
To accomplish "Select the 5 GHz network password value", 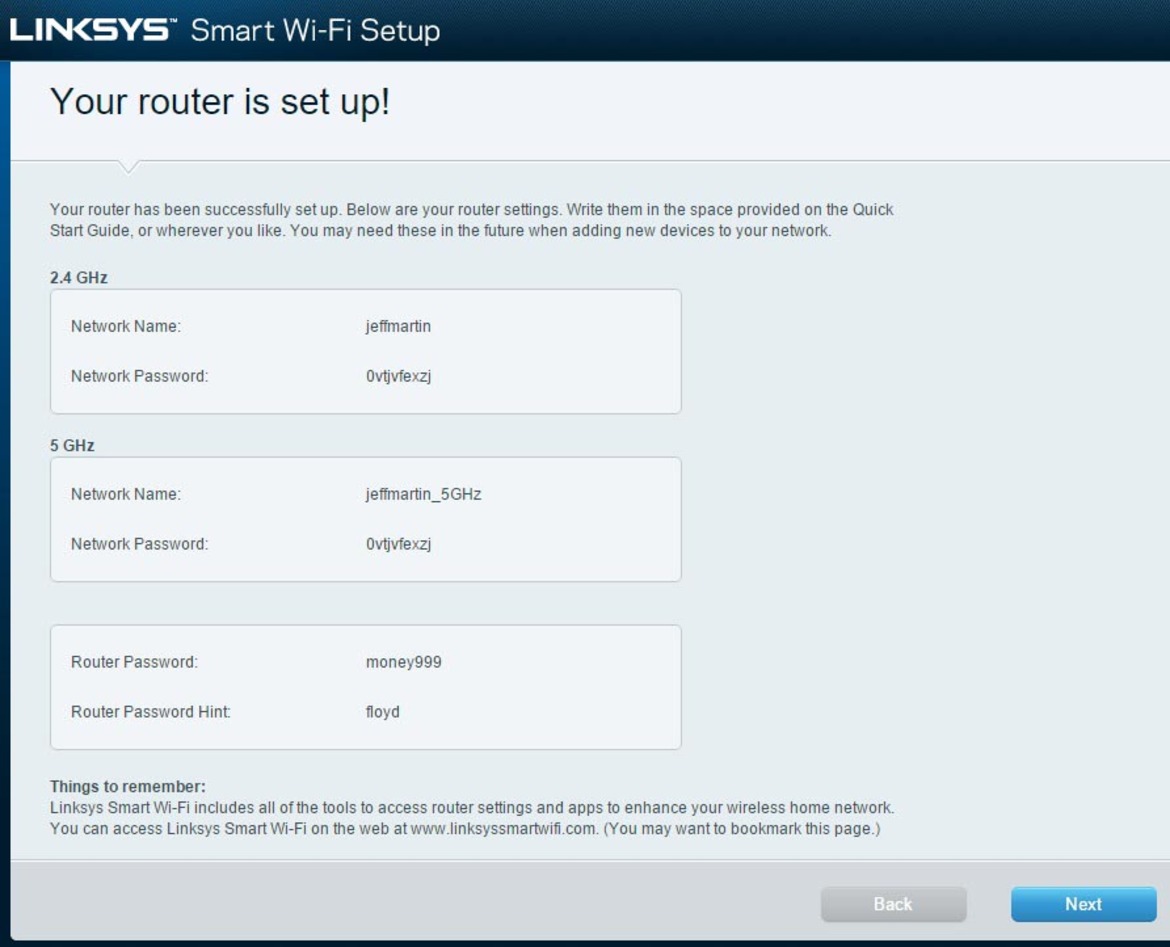I will click(x=398, y=544).
